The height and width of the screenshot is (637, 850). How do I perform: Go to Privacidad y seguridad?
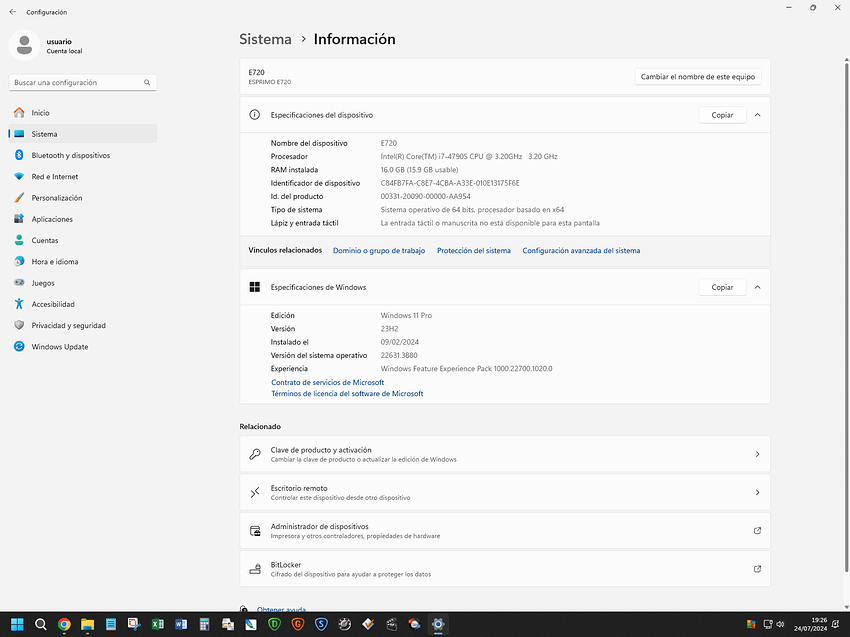[x=83, y=325]
